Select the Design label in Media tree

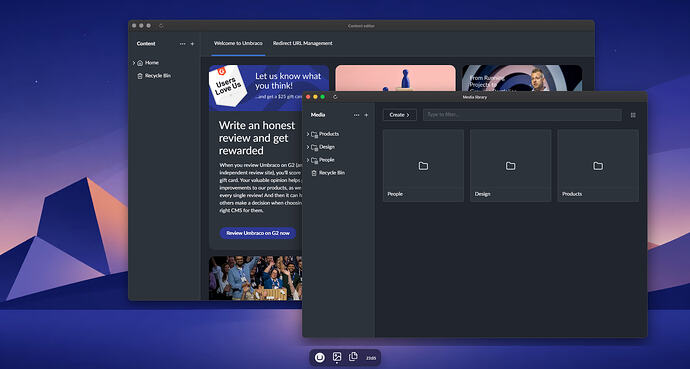point(327,147)
